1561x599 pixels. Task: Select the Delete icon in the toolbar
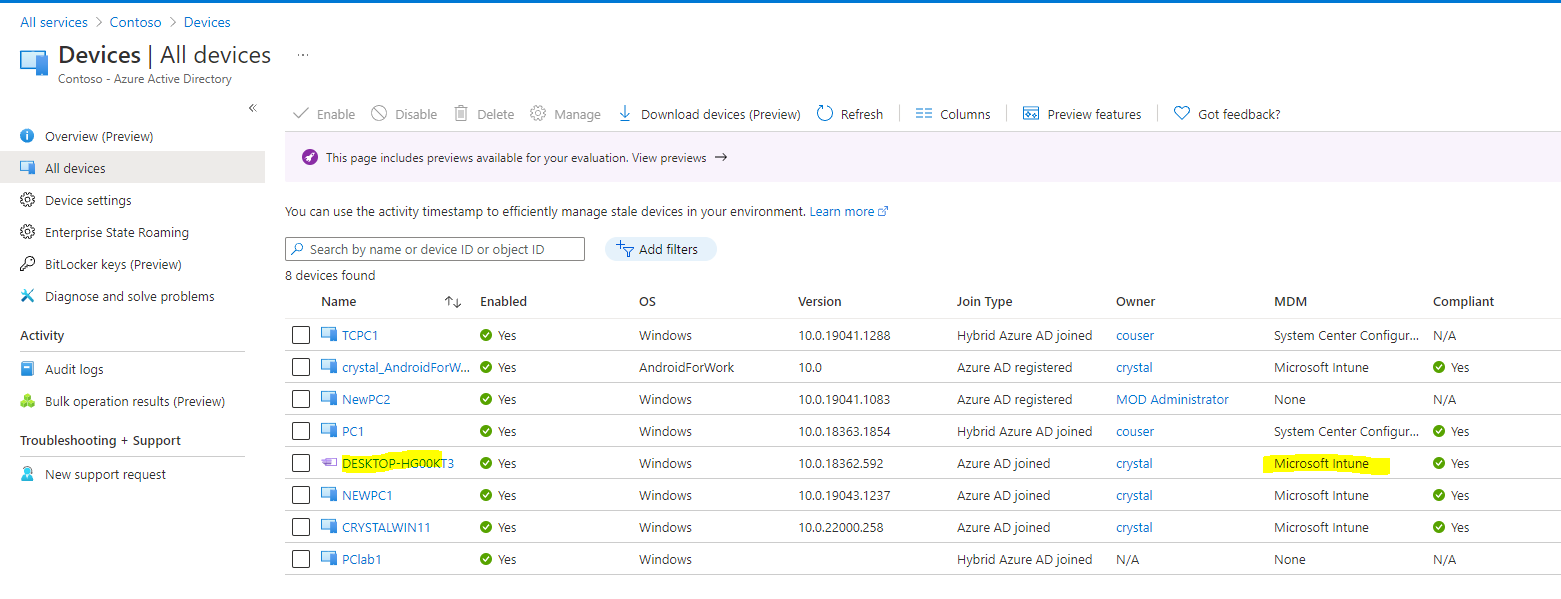point(459,113)
